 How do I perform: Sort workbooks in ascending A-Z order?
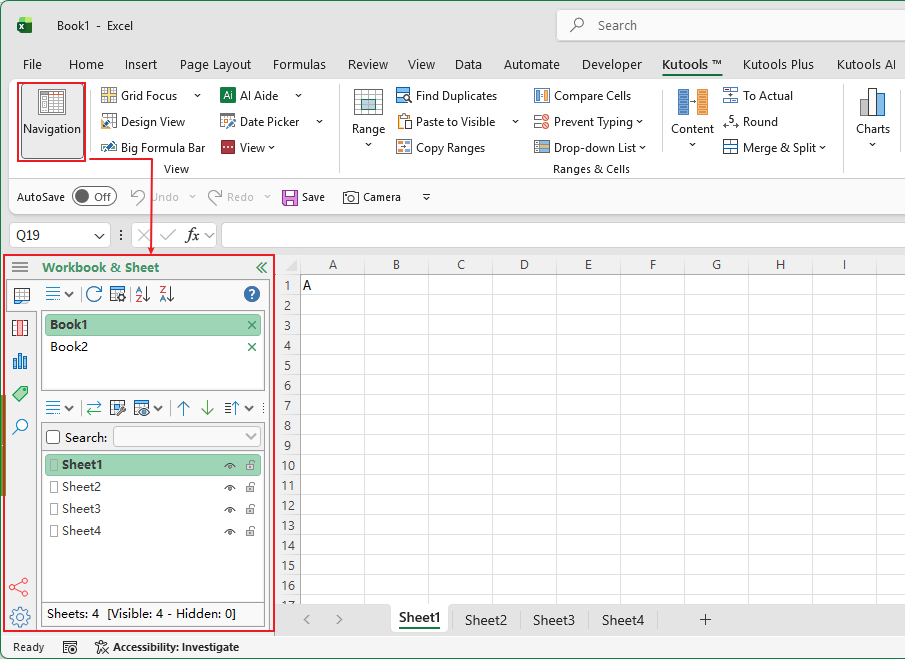pos(143,294)
